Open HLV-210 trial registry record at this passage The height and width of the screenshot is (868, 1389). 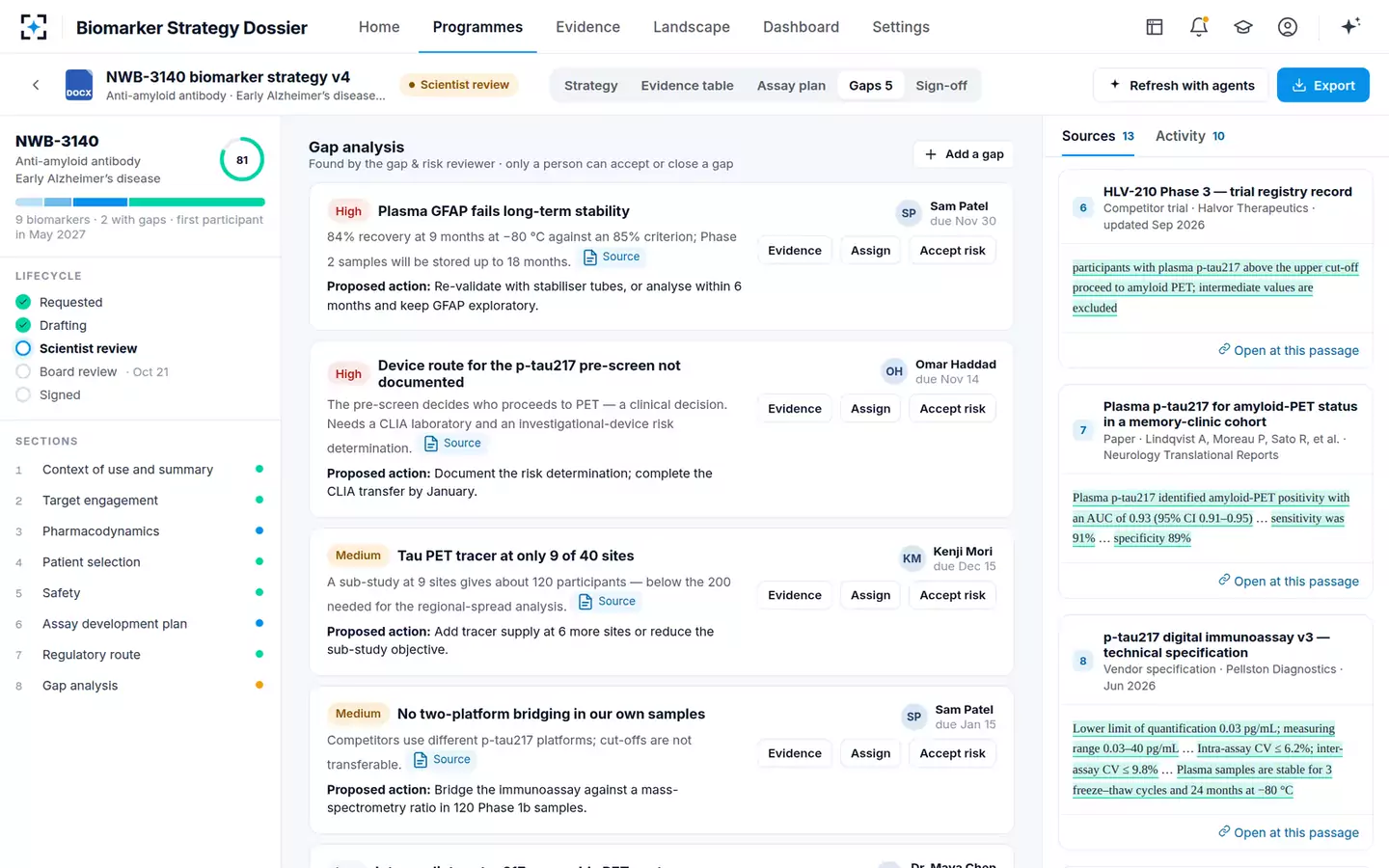click(1289, 350)
